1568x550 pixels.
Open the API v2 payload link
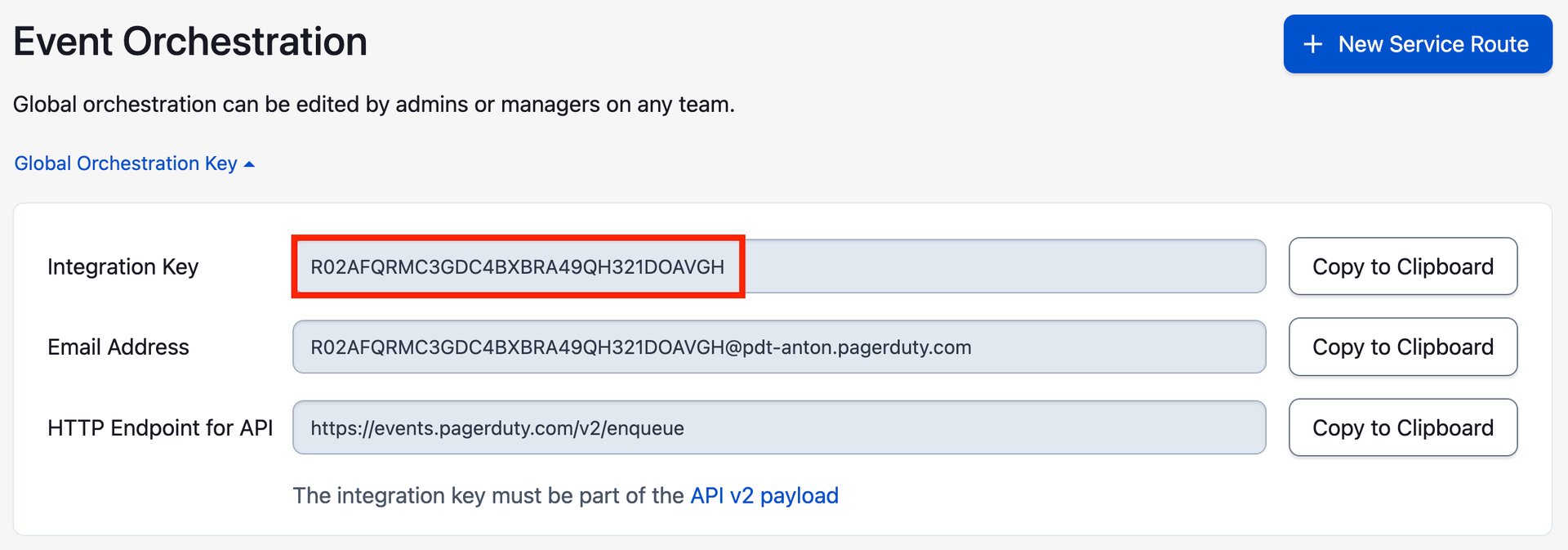click(x=764, y=495)
